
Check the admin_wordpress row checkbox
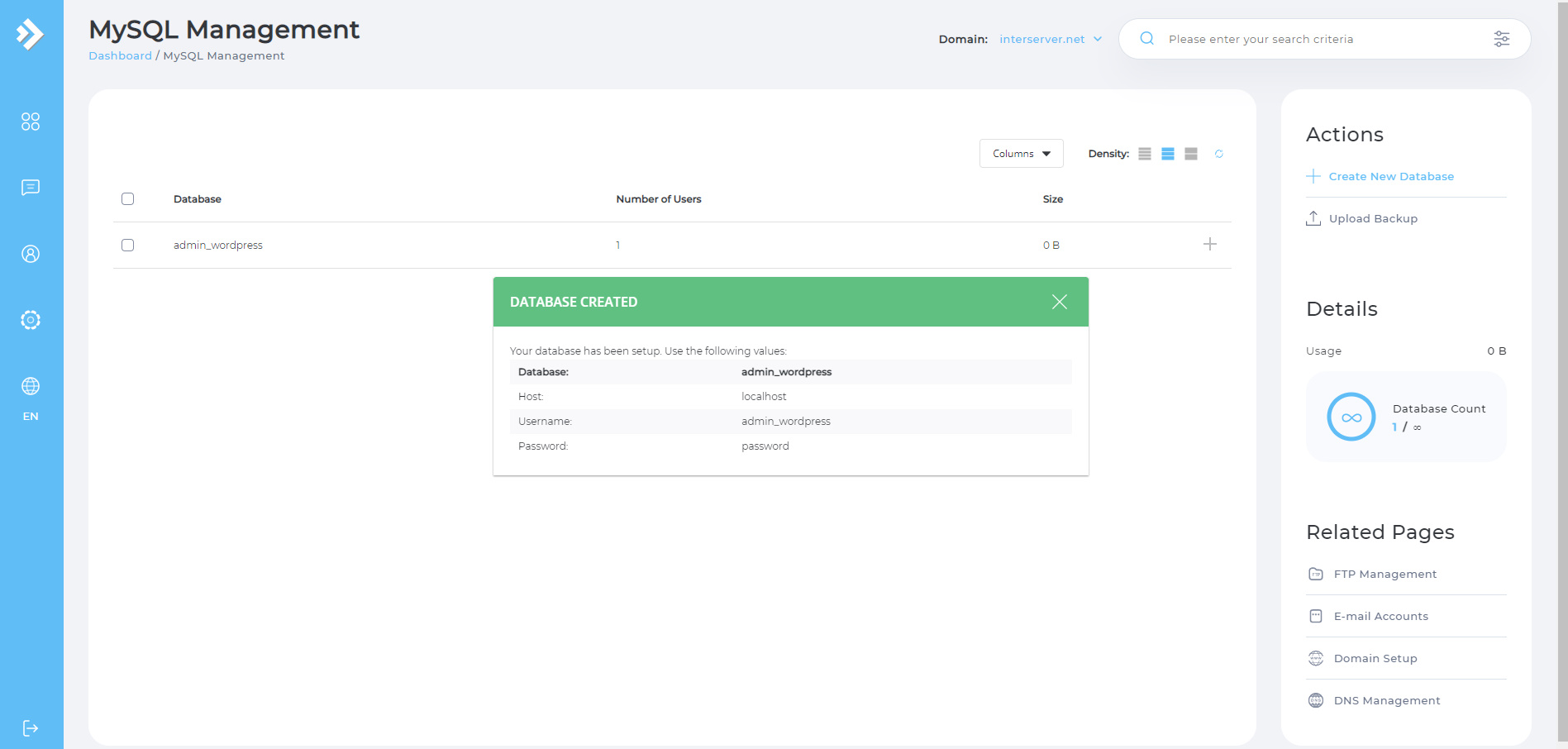127,245
